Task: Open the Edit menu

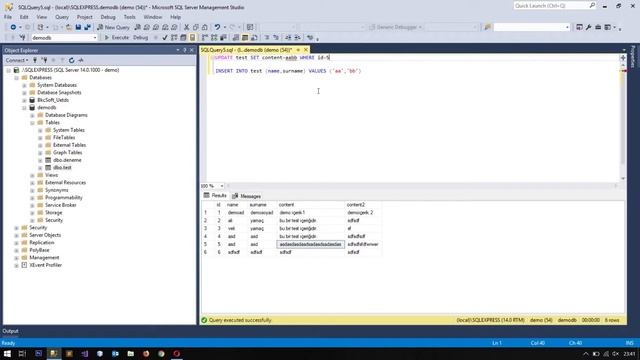Action: point(24,17)
